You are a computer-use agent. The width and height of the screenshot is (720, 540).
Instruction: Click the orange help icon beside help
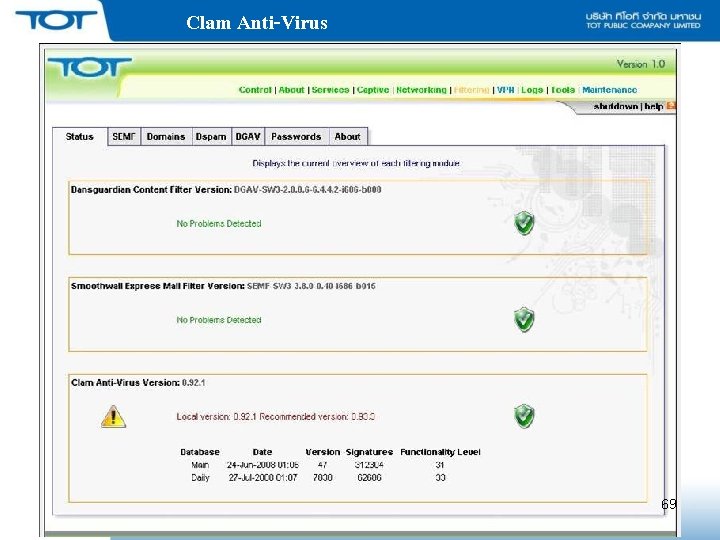coord(671,106)
